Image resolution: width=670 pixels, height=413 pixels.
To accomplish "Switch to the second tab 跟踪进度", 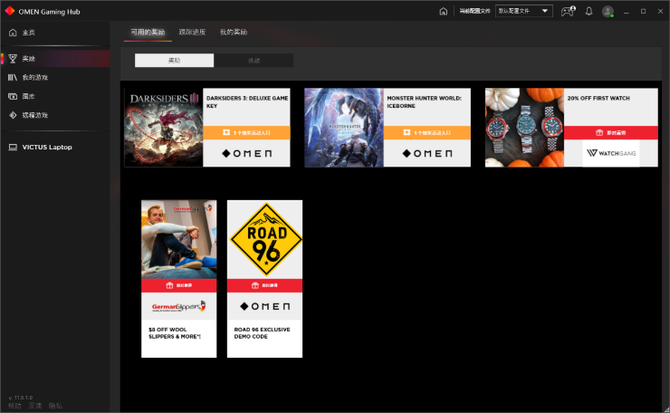I will 192,32.
